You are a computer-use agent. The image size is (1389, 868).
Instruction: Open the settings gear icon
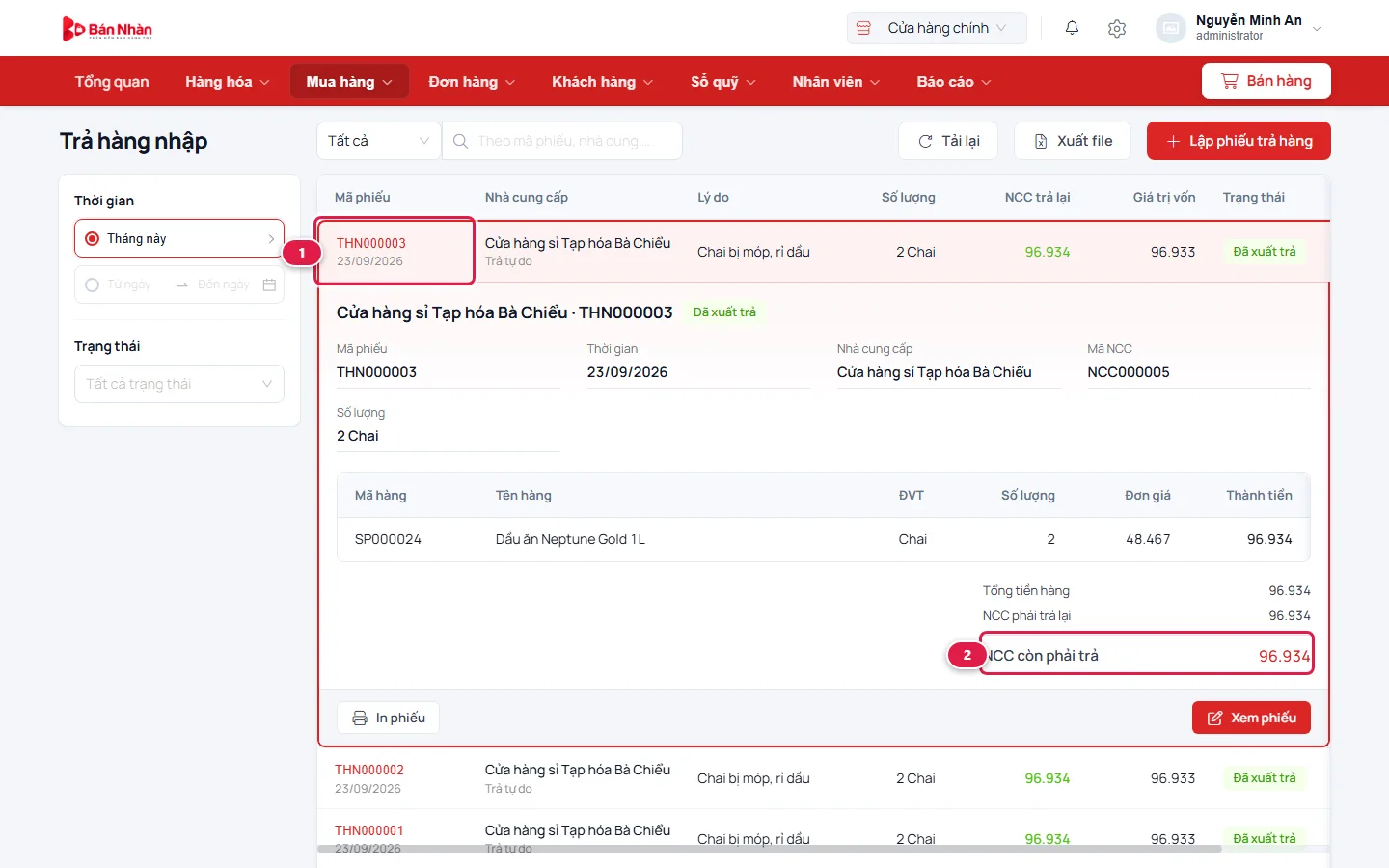point(1117,28)
